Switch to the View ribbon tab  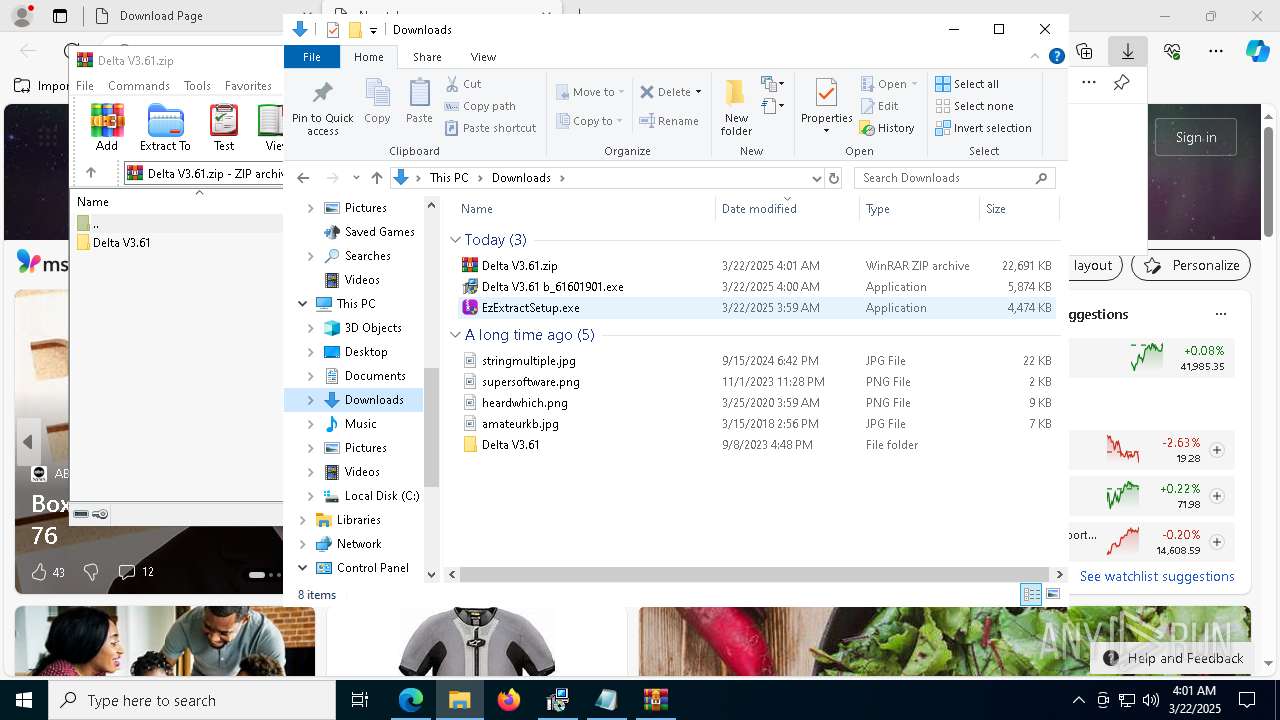click(483, 57)
